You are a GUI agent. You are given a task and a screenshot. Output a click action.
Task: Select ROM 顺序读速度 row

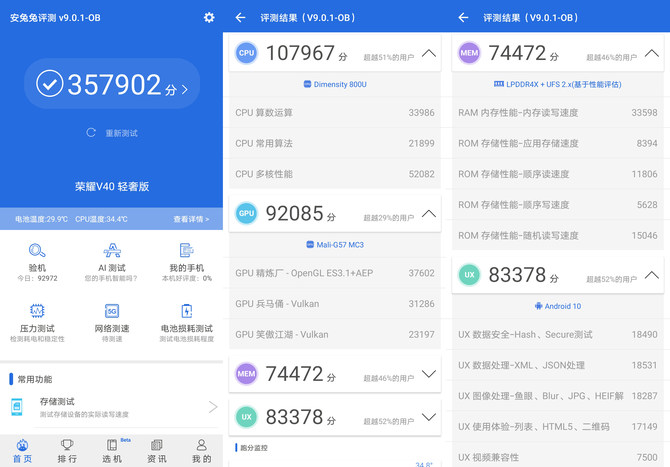558,174
